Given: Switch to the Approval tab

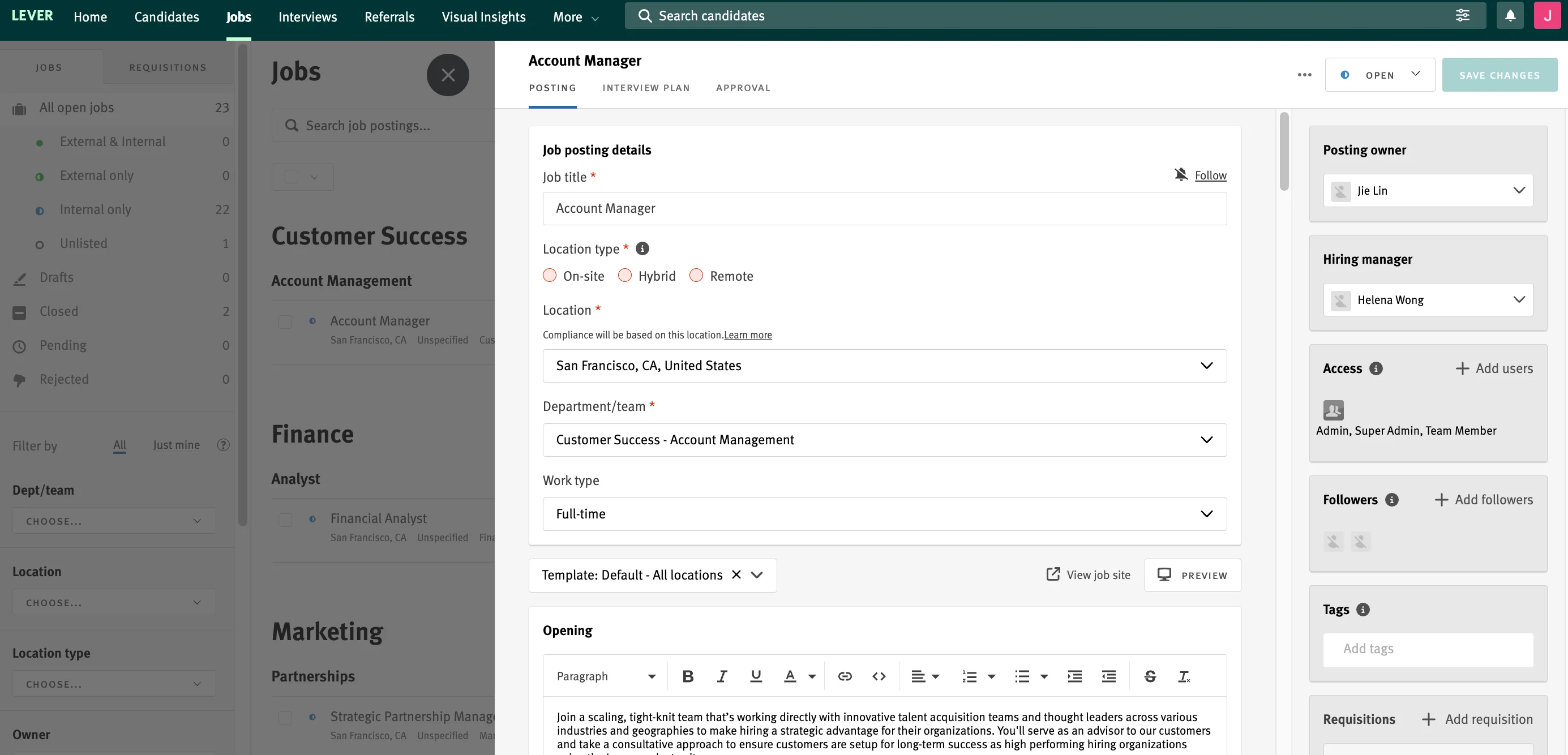Looking at the screenshot, I should click(743, 88).
